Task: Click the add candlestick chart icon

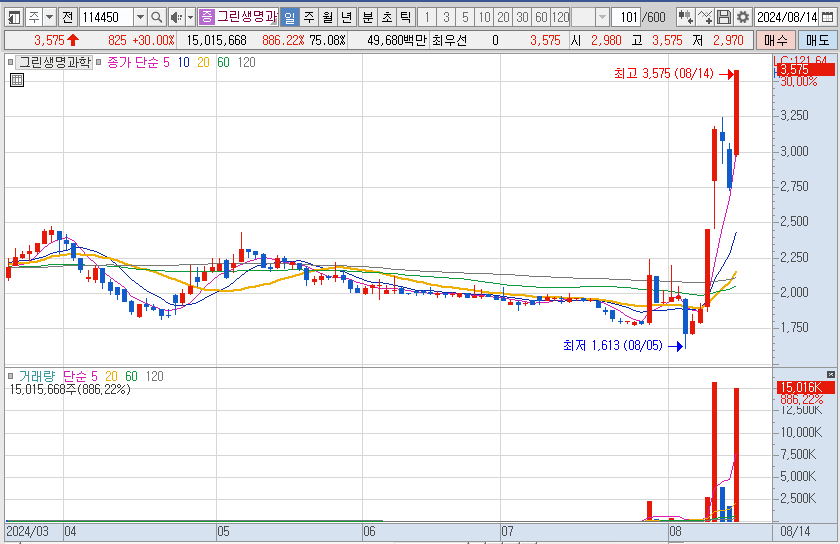Action: point(685,17)
